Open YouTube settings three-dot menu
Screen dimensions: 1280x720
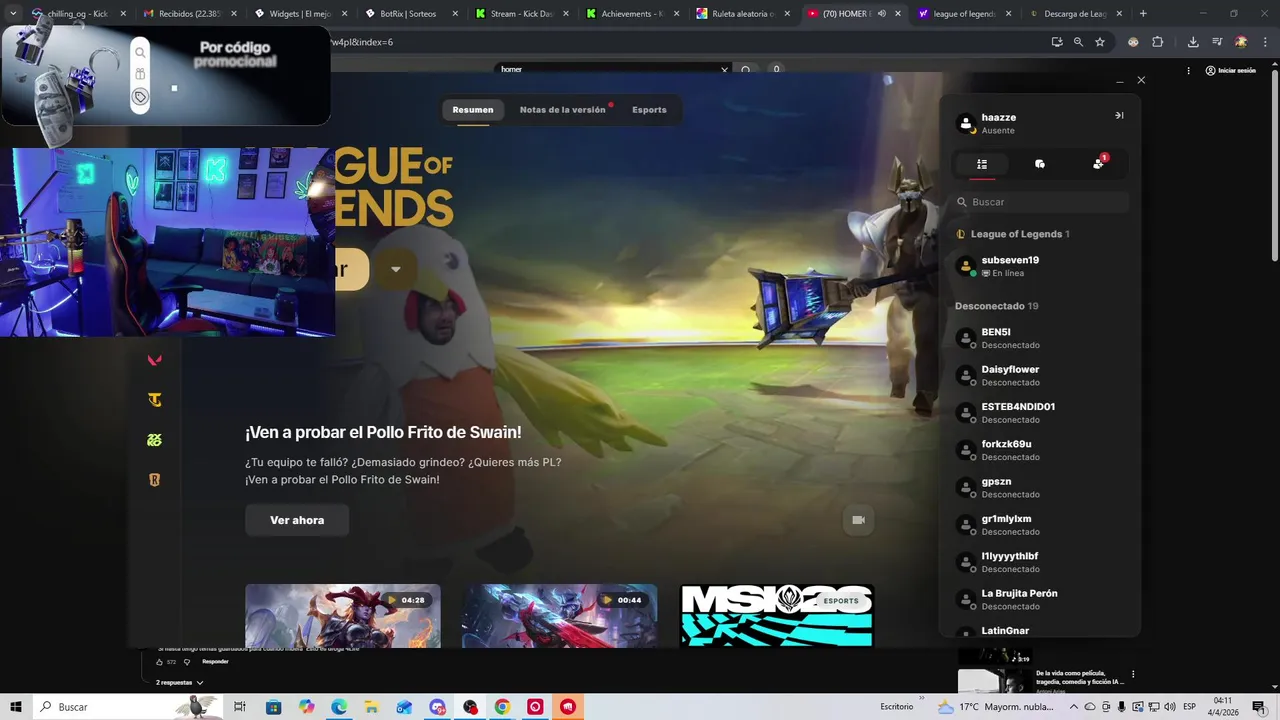pyautogui.click(x=1188, y=70)
